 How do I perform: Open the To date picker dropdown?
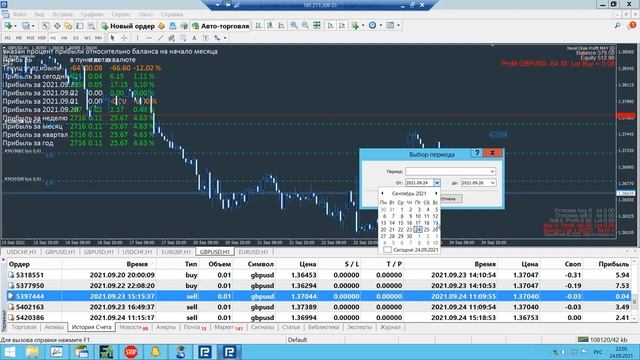click(492, 183)
